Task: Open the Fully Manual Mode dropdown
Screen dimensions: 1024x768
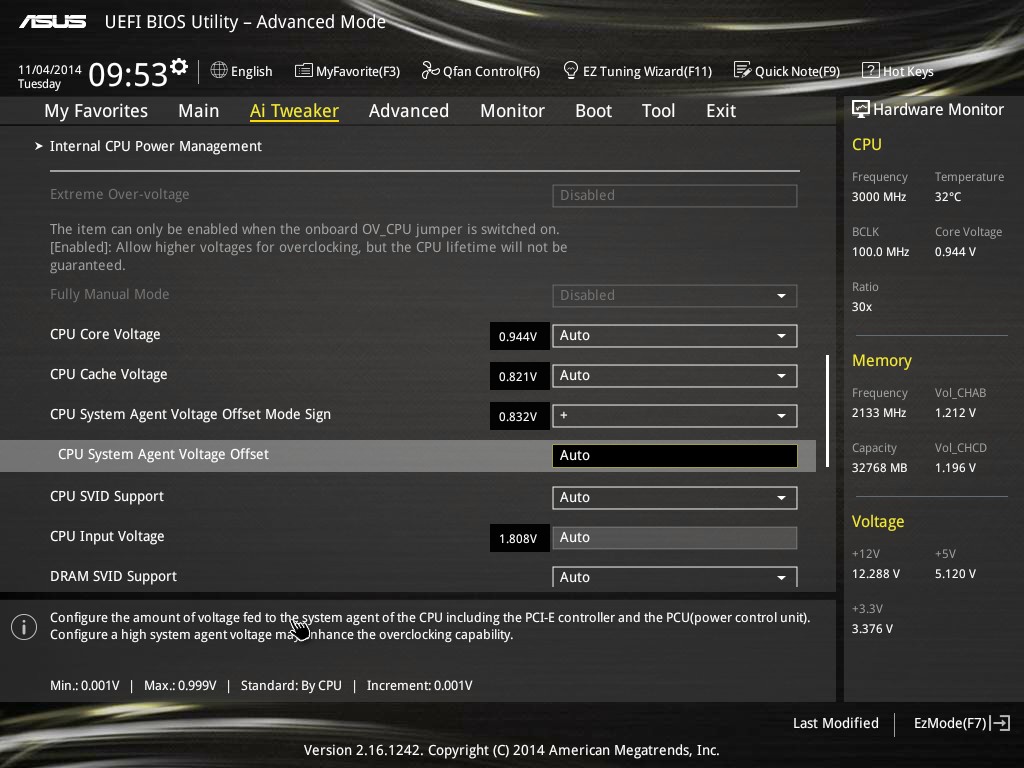Action: tap(675, 295)
